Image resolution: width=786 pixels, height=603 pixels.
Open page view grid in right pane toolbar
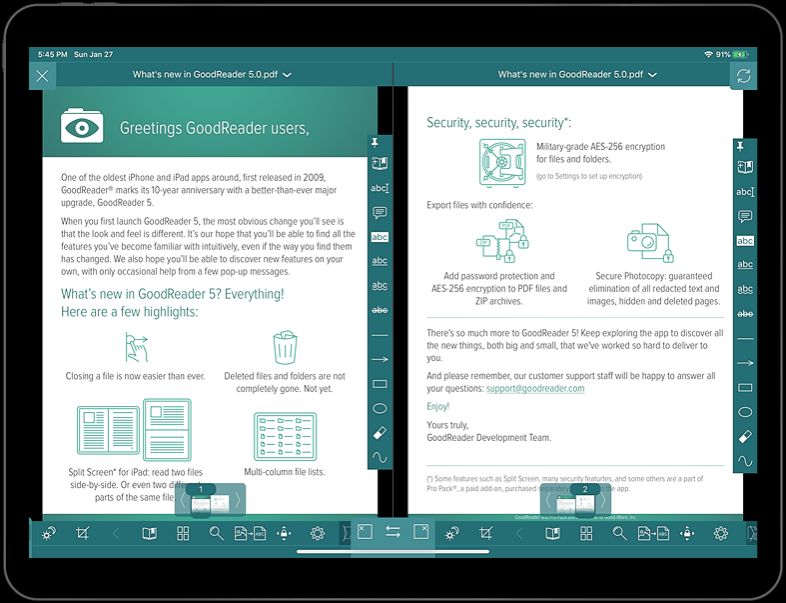[x=586, y=534]
